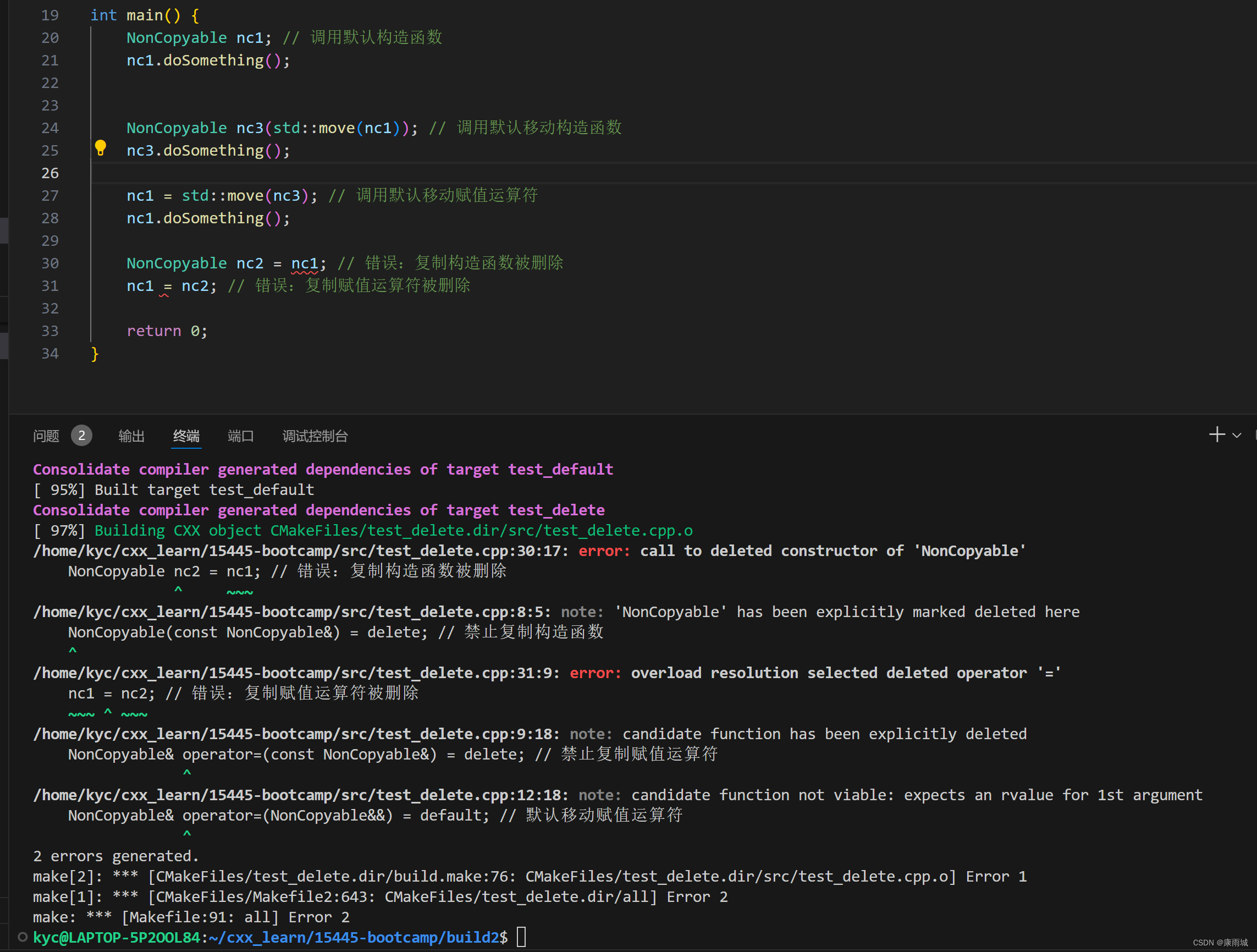The image size is (1257, 952).
Task: Switch to the 端口 ports tab
Action: (x=241, y=436)
